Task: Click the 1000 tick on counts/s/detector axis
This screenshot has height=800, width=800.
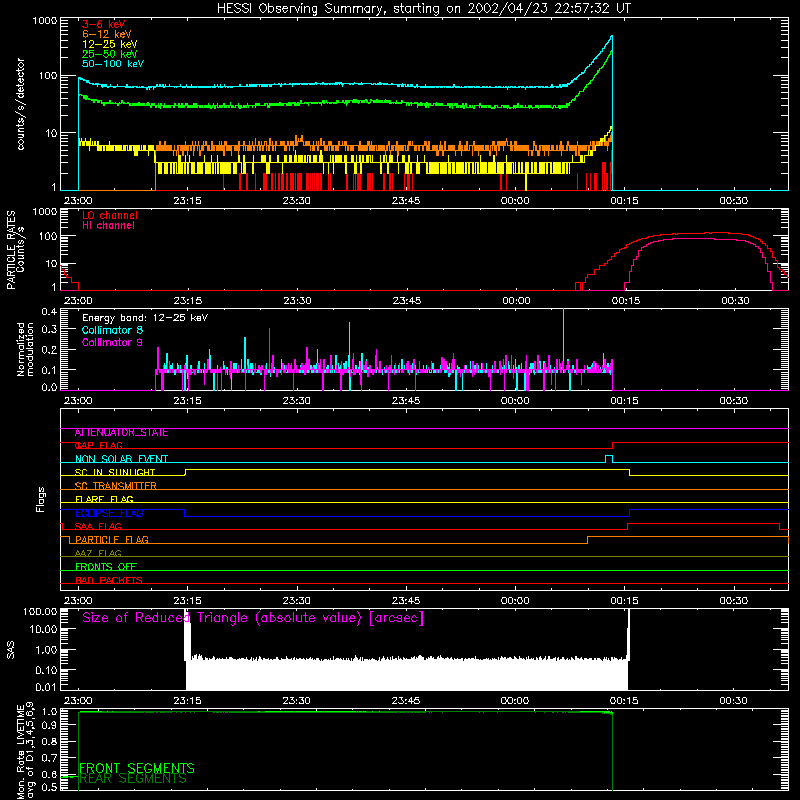Action: coord(45,20)
